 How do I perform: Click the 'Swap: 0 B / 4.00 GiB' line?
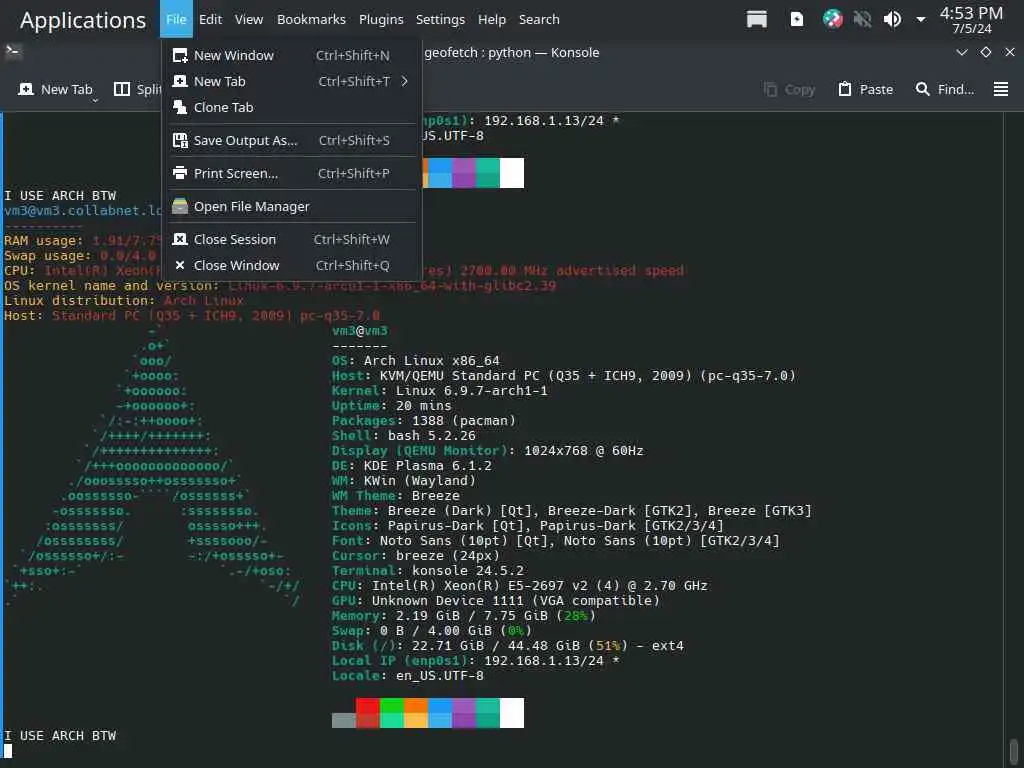click(432, 630)
